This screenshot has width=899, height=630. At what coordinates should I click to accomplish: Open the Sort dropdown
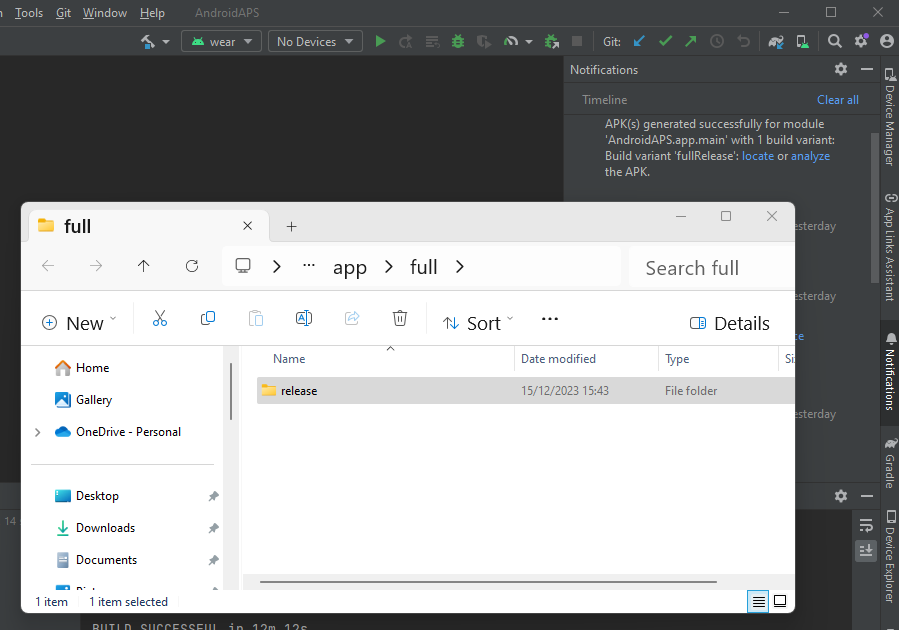478,323
